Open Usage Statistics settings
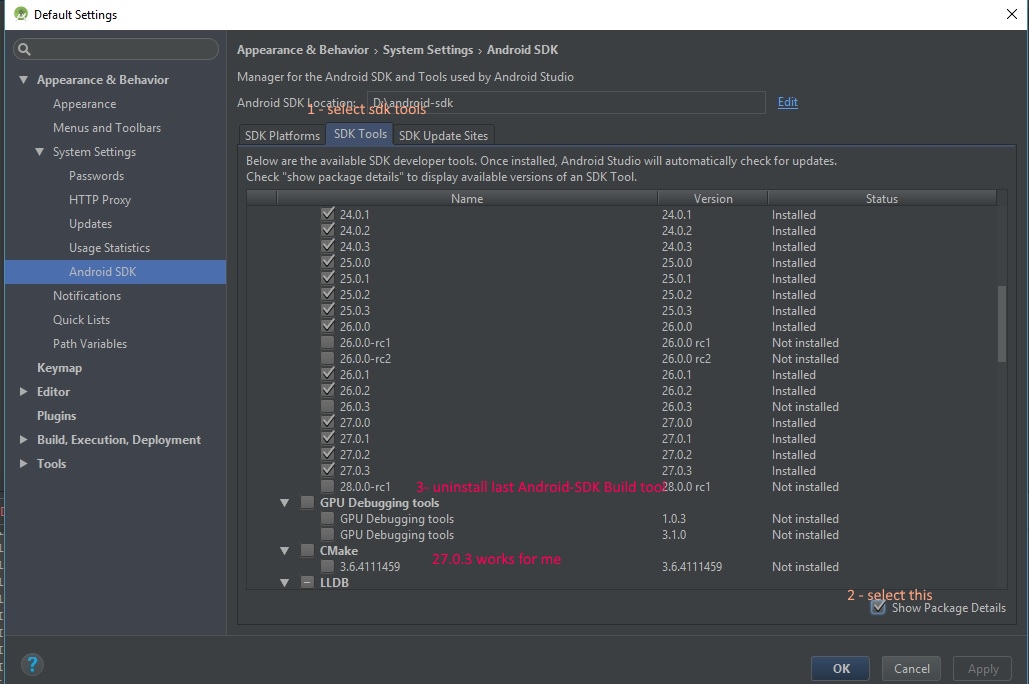This screenshot has width=1029, height=684. 110,247
